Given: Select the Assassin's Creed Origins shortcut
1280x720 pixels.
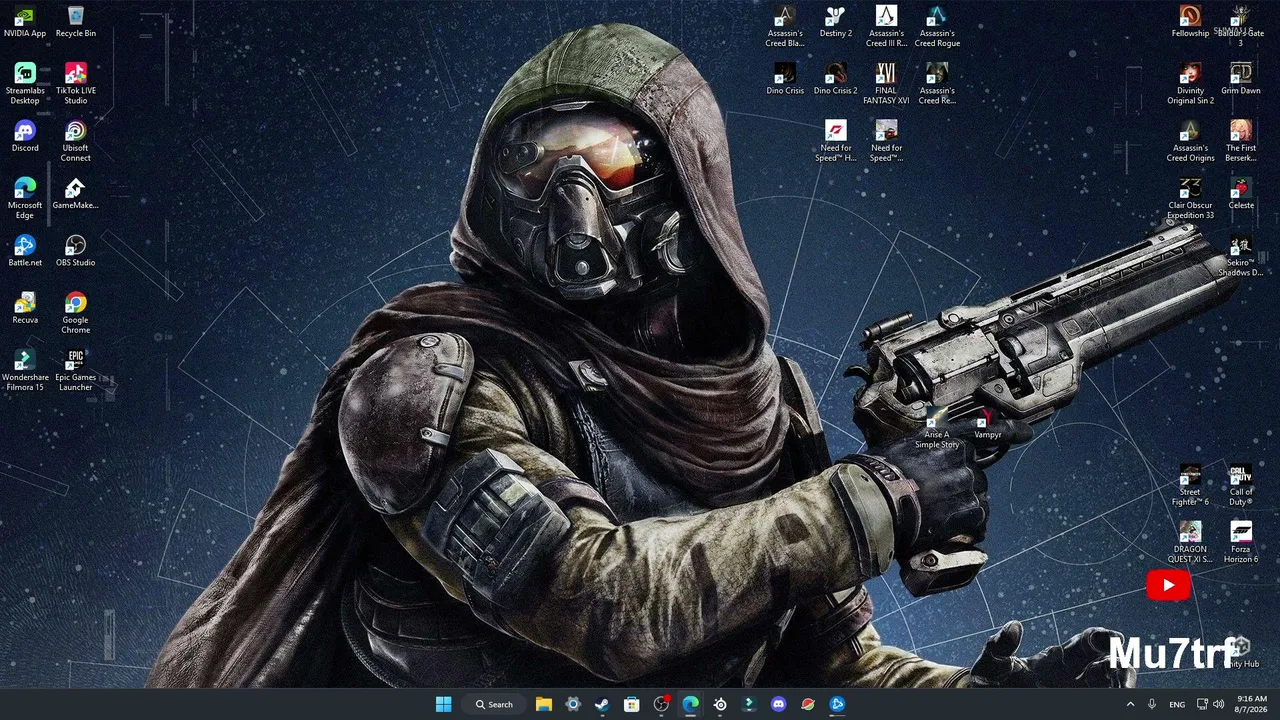Looking at the screenshot, I should click(1190, 141).
